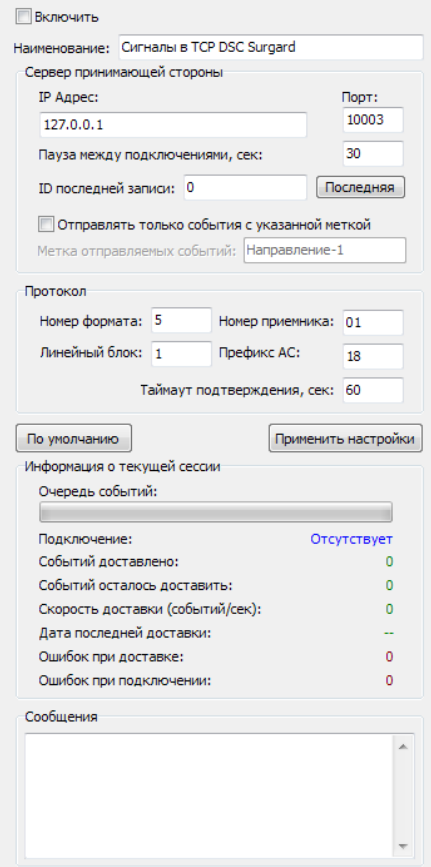Toggle the send only labeled events checkbox
This screenshot has width=431, height=867.
(46, 224)
